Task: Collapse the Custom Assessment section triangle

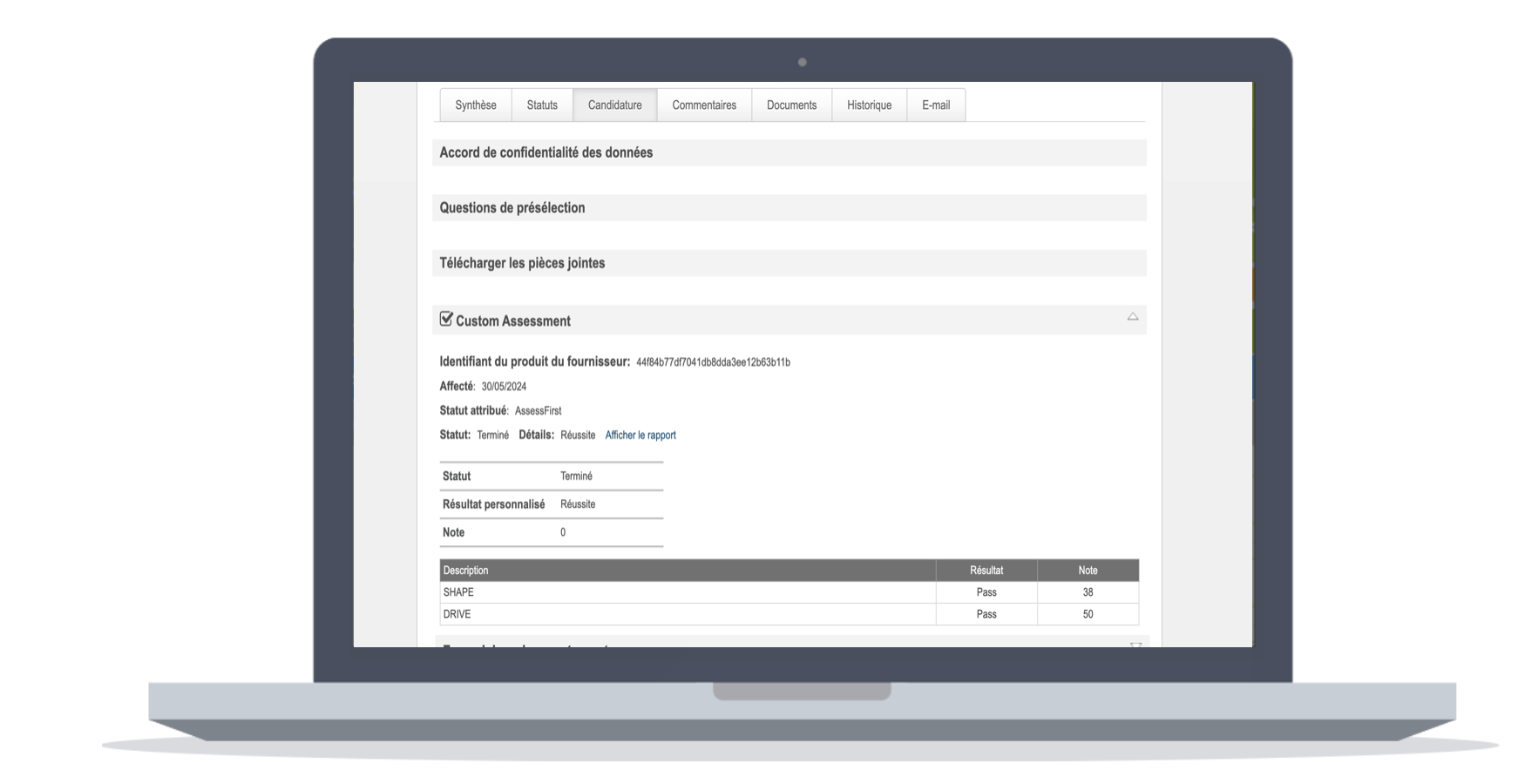Action: 1132,317
